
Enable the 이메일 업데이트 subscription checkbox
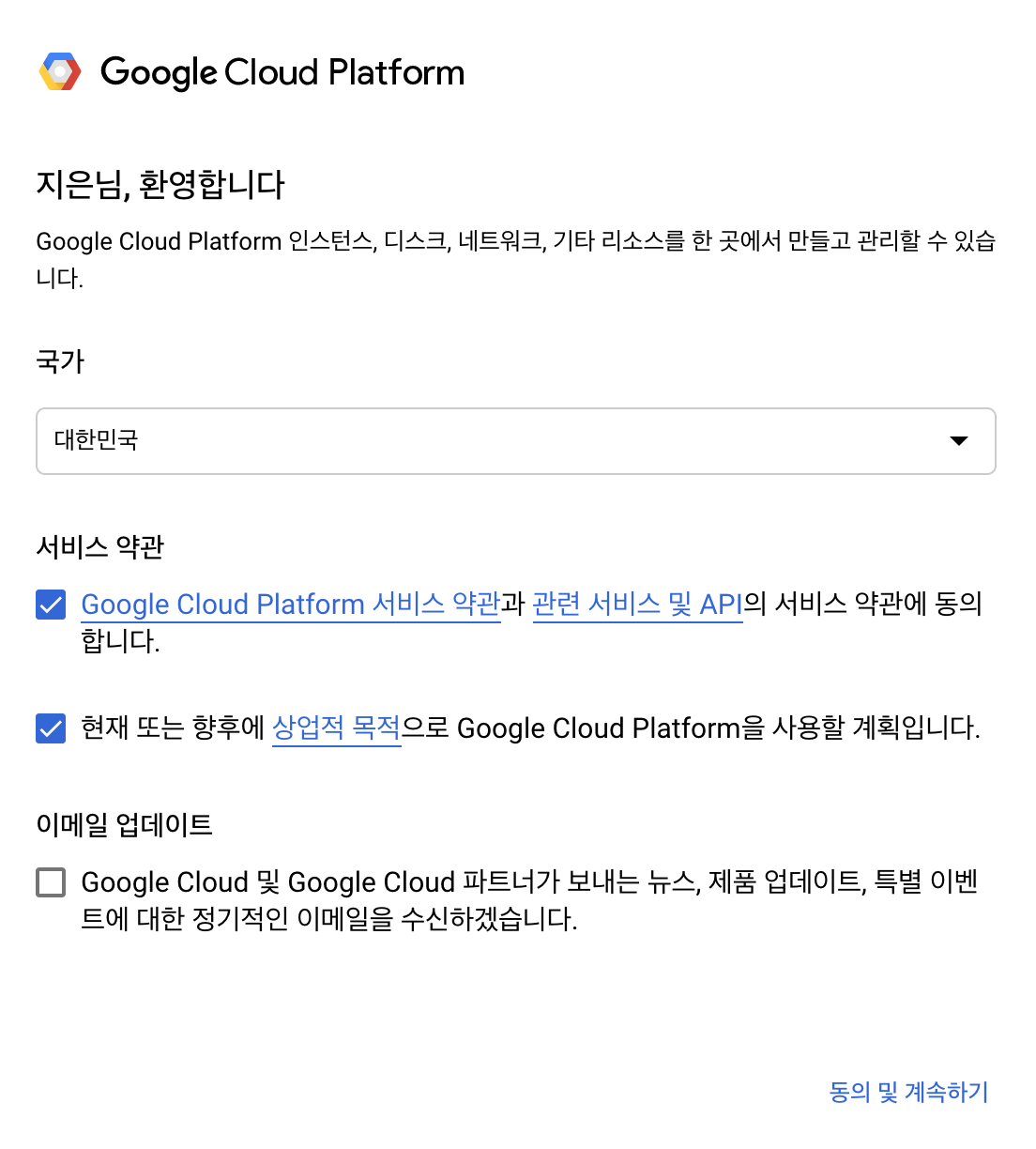point(51,882)
